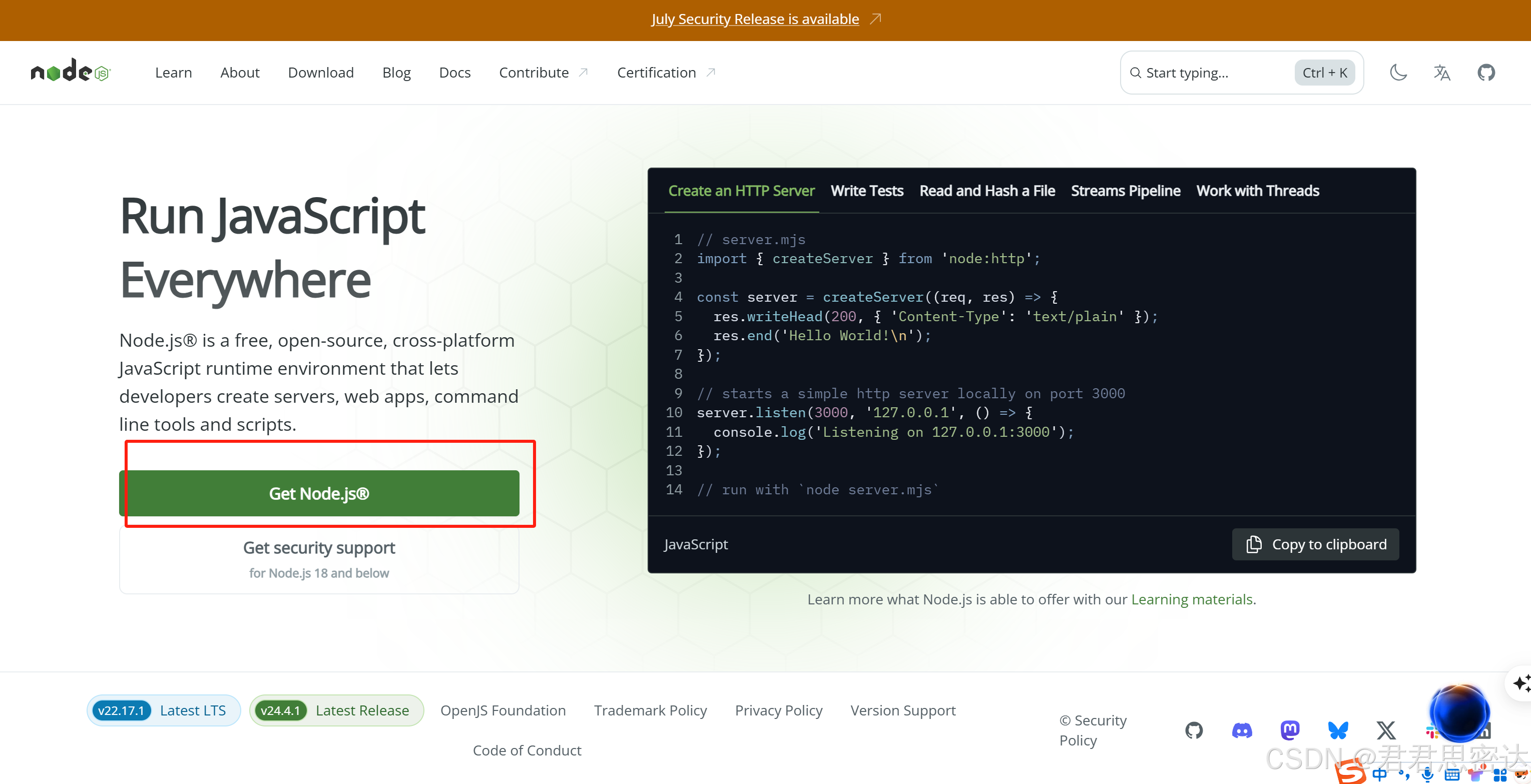Open the IME toolbox grid icon
The width and height of the screenshot is (1531, 784).
click(1499, 774)
